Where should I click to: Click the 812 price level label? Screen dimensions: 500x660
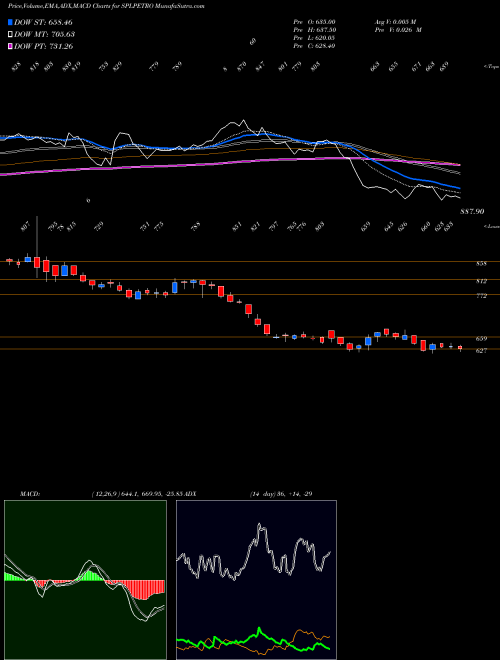pyautogui.click(x=481, y=281)
